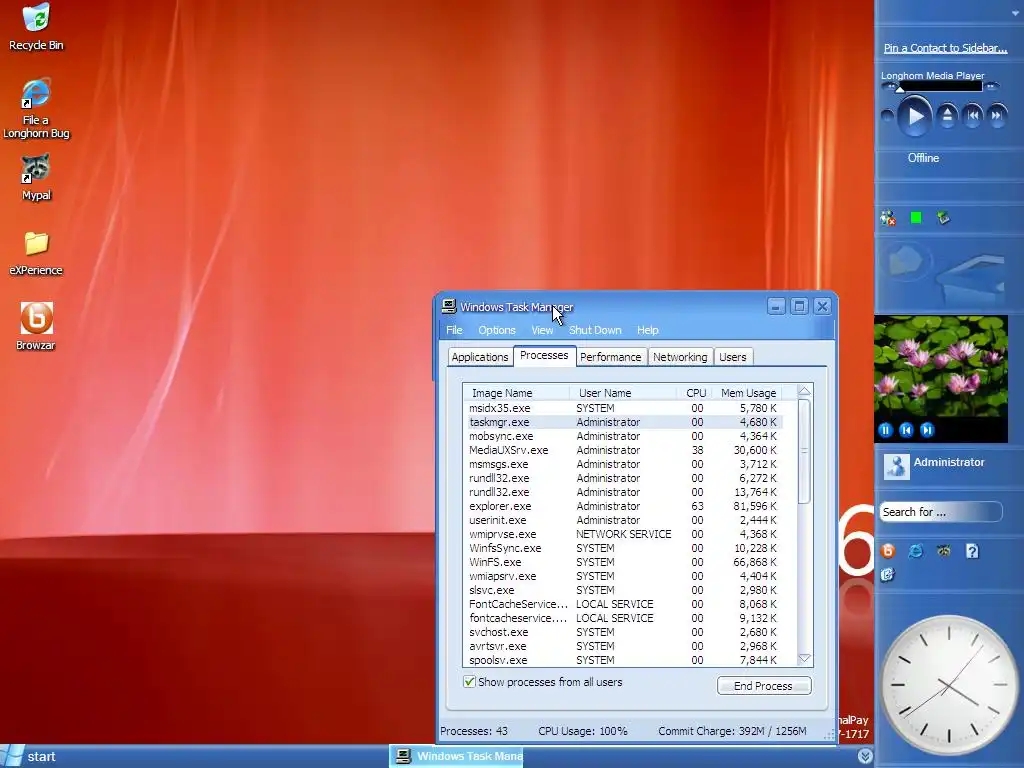Viewport: 1024px width, 768px height.
Task: Select the MediaUXSrv.exe process
Action: [623, 450]
